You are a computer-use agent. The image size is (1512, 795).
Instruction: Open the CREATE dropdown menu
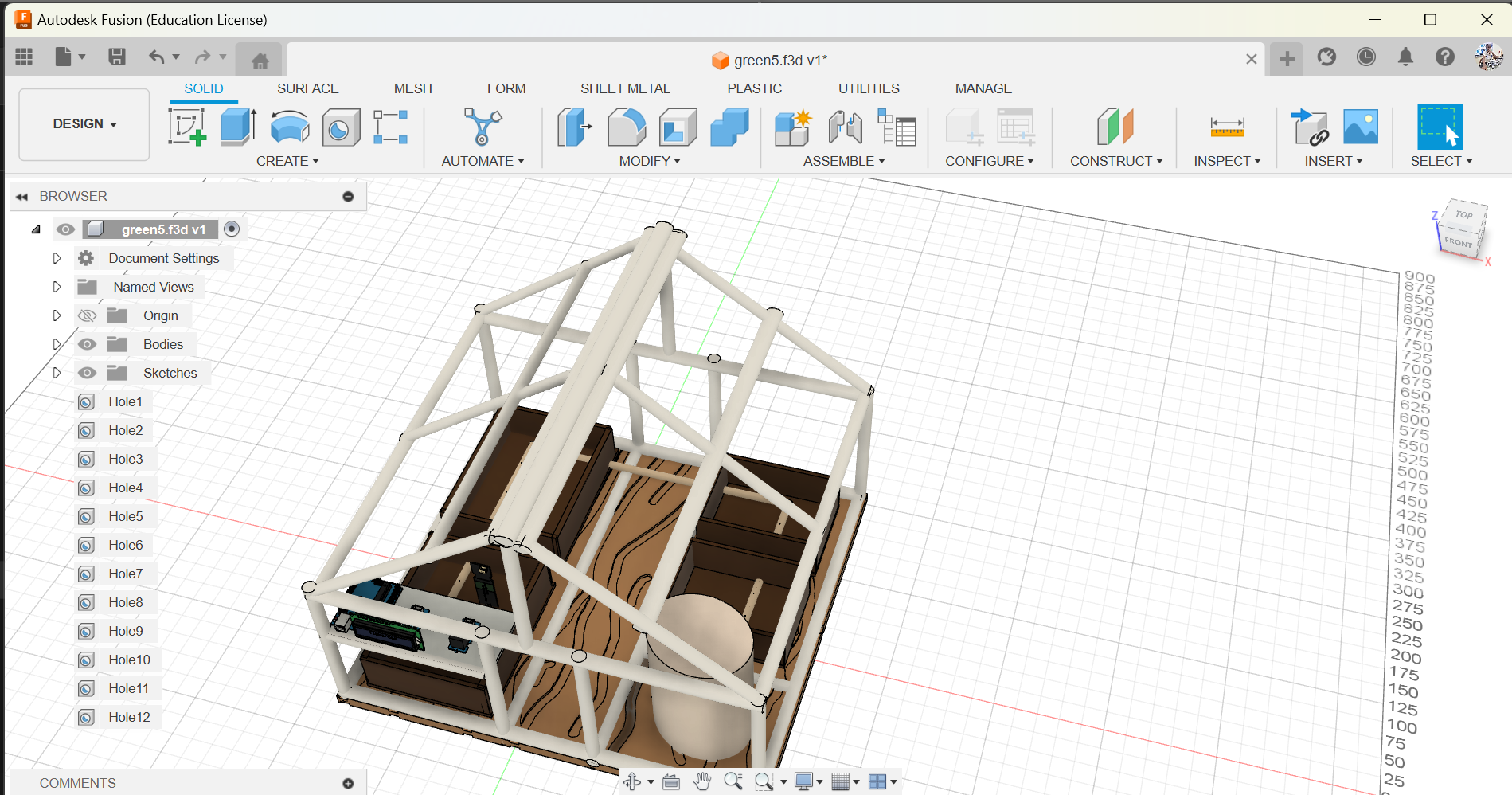click(287, 161)
